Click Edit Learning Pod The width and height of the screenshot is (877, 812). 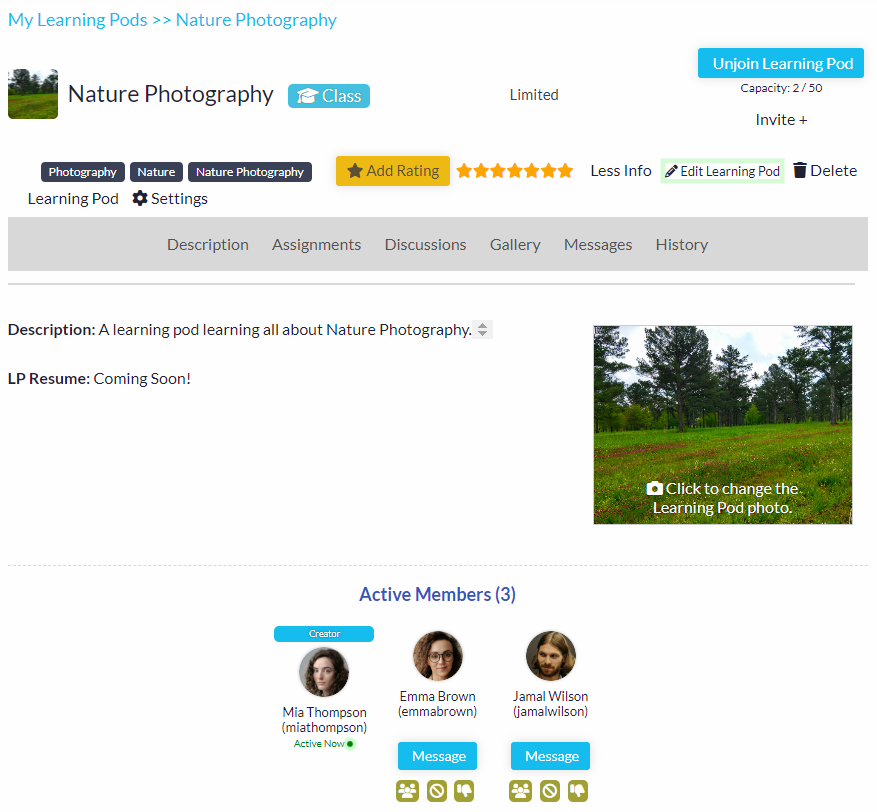click(722, 171)
